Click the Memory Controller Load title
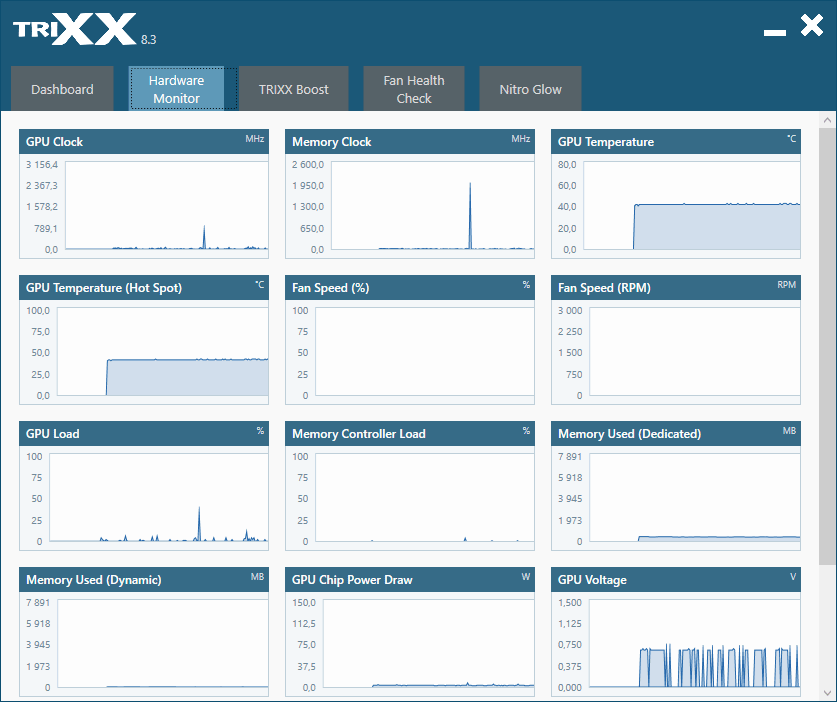Viewport: 837px width, 702px height. click(x=359, y=433)
